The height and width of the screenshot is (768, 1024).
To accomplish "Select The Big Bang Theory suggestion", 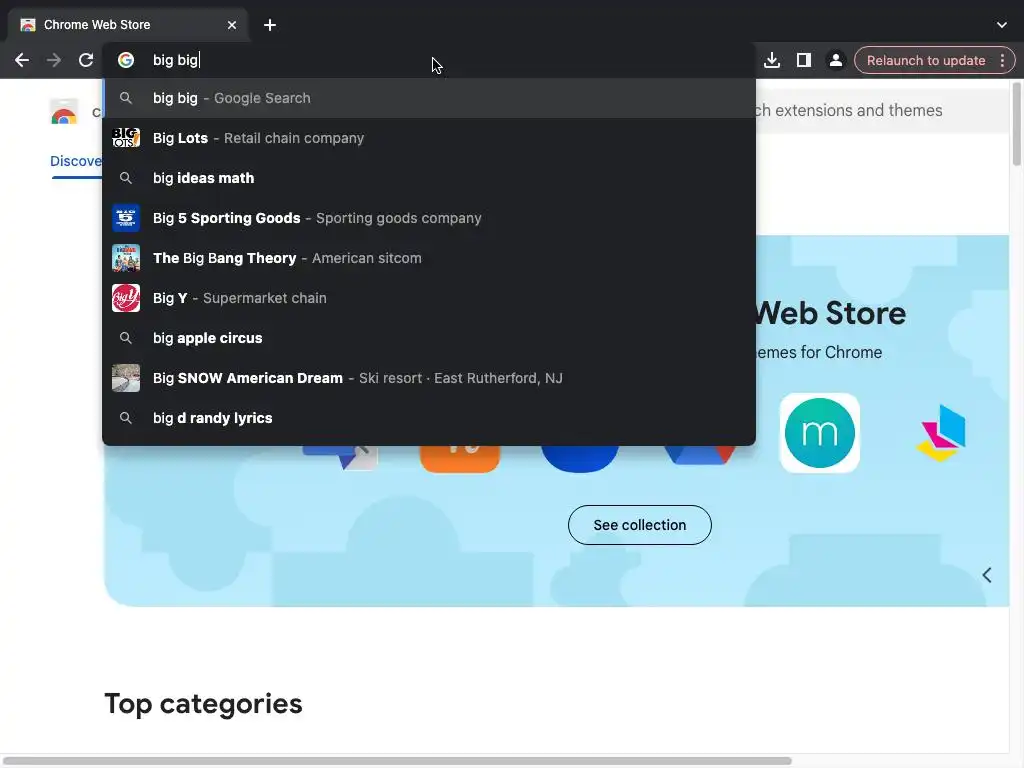I will point(429,258).
